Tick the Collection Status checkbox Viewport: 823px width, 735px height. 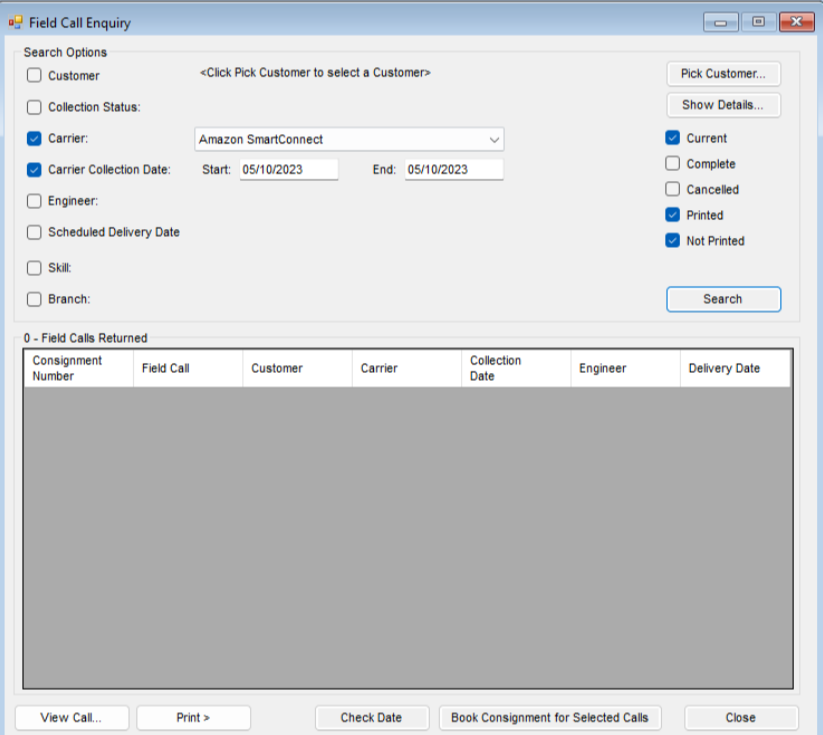(x=35, y=107)
